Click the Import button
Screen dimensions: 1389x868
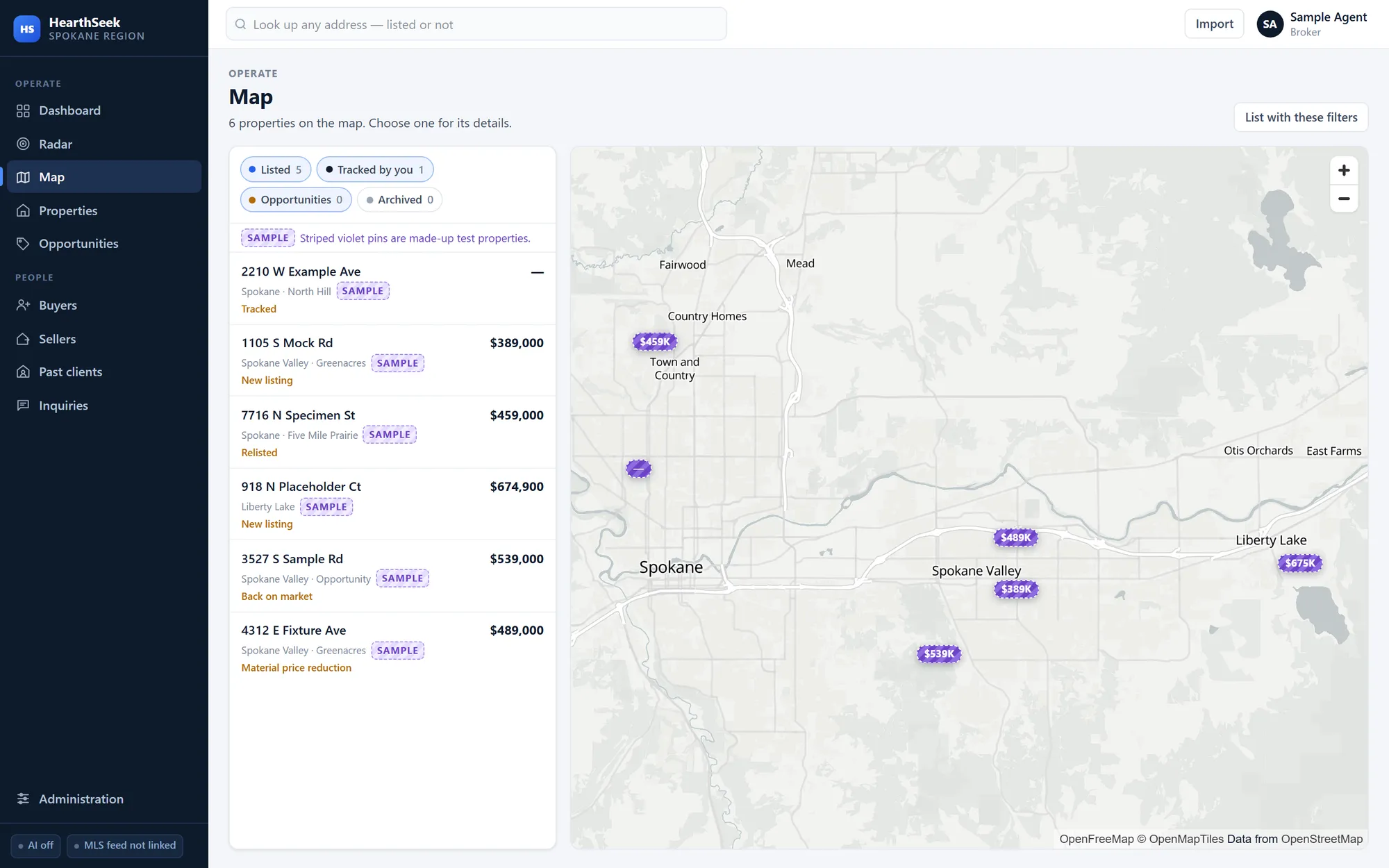1214,24
